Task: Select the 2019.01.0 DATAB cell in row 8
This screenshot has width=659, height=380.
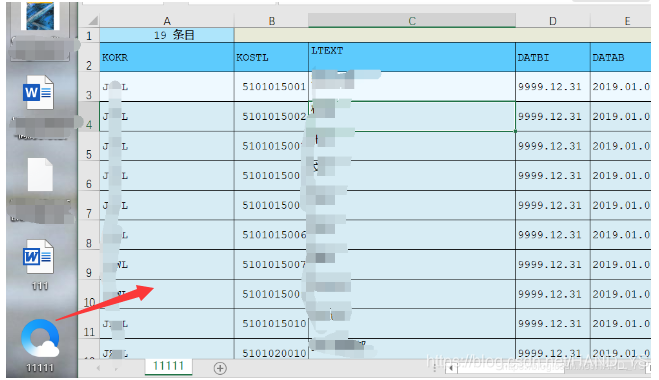Action: tap(621, 235)
